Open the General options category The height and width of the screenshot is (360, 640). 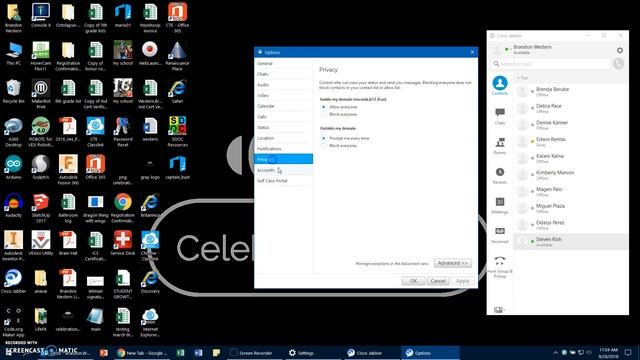283,63
